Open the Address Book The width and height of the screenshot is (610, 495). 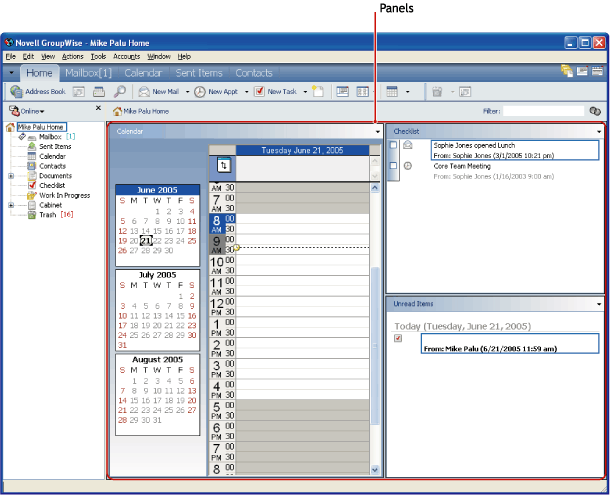pos(38,92)
